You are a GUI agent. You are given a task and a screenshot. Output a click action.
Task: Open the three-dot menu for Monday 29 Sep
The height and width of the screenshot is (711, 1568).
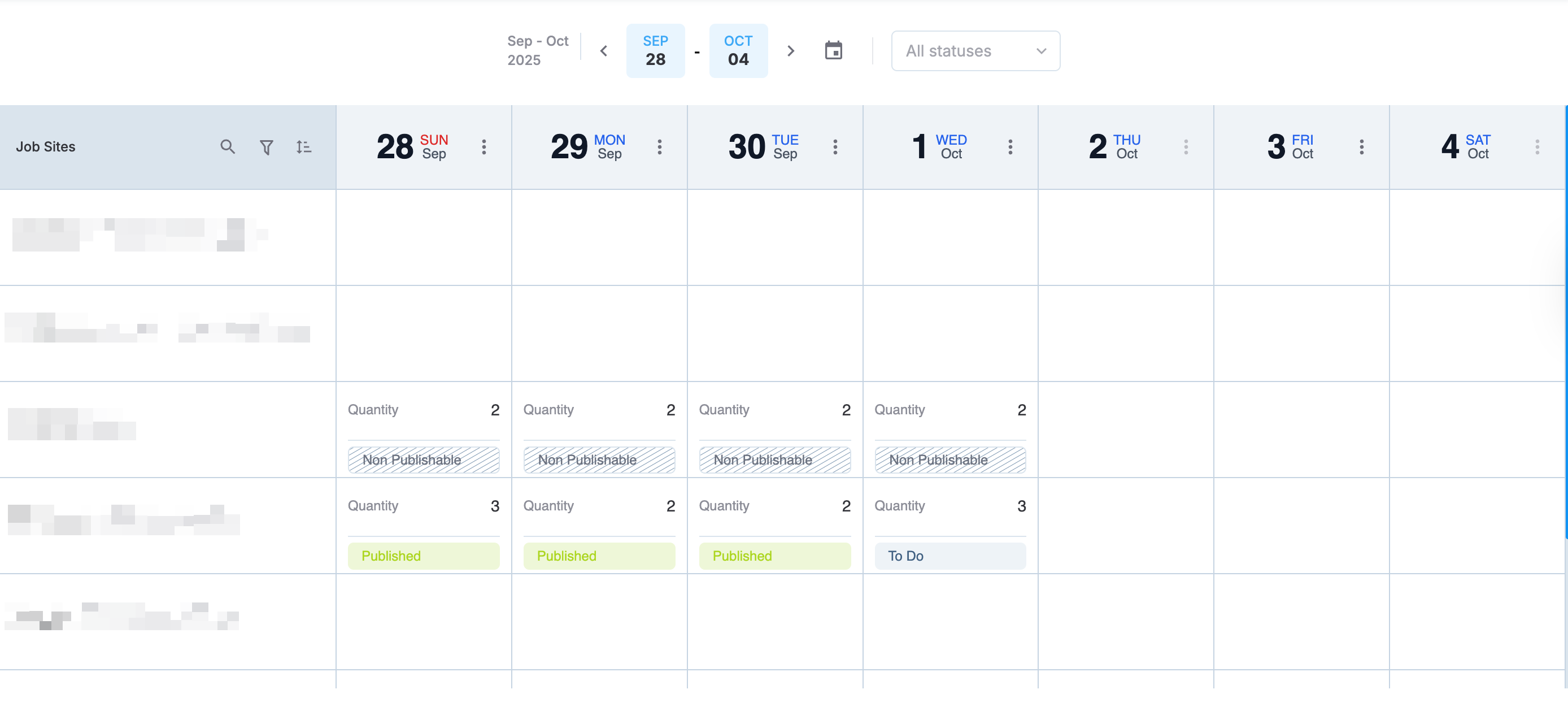tap(659, 147)
